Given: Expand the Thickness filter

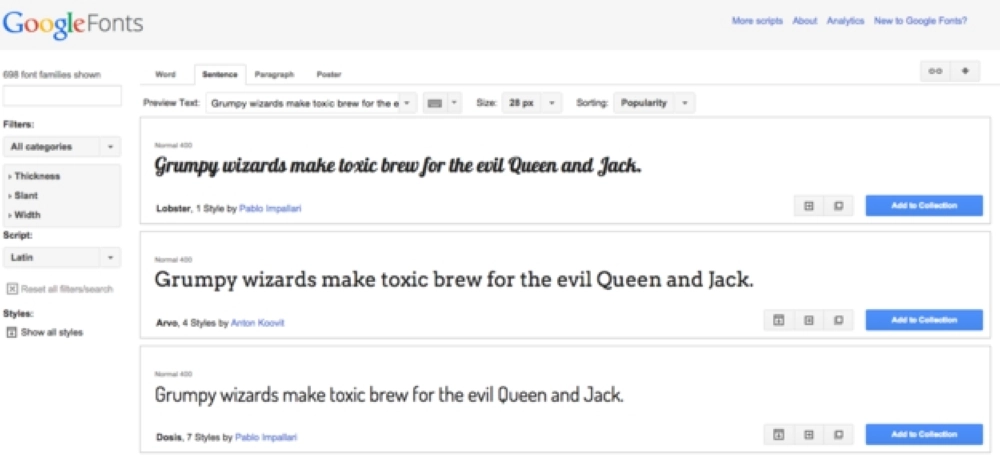Looking at the screenshot, I should point(36,176).
